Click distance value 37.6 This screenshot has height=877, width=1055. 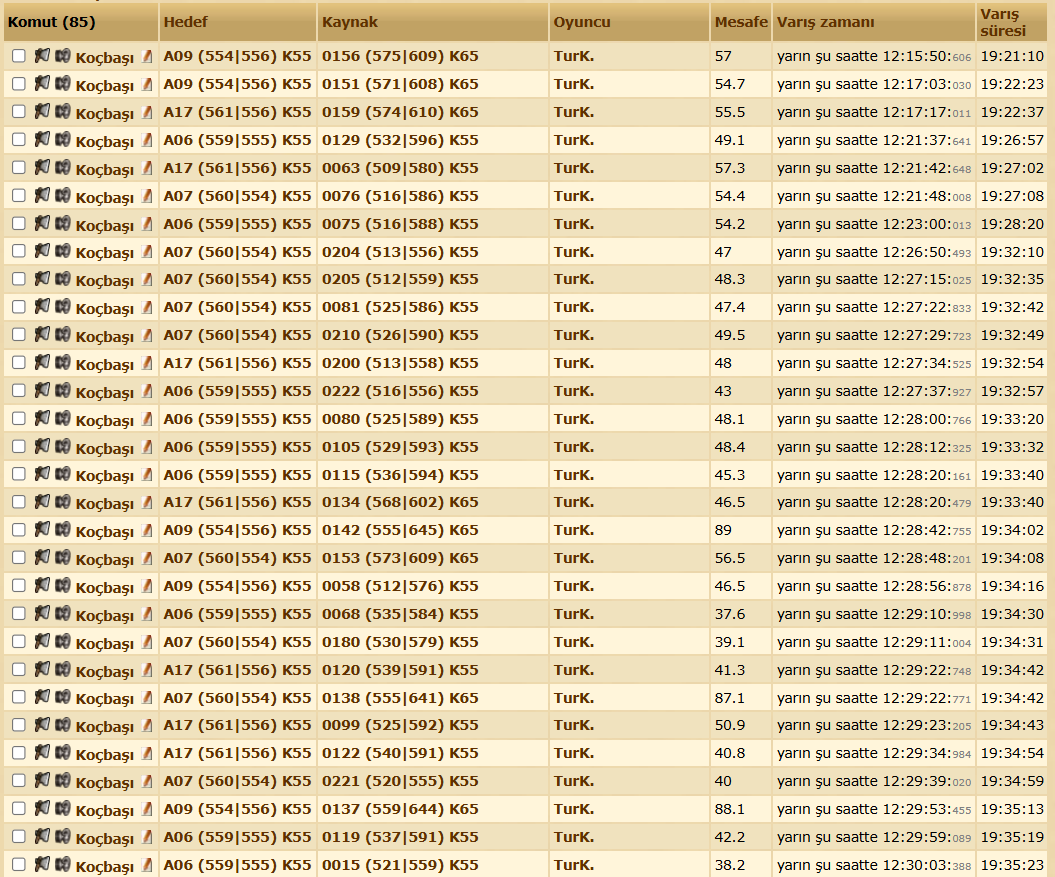pyautogui.click(x=730, y=614)
